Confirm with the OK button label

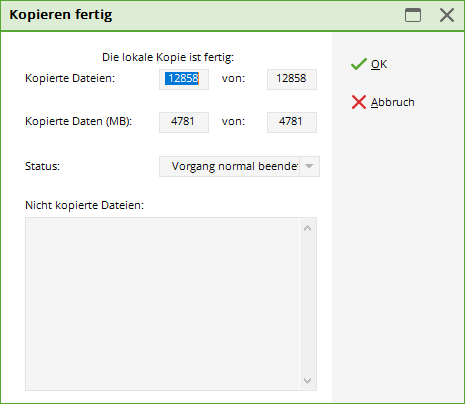[379, 64]
